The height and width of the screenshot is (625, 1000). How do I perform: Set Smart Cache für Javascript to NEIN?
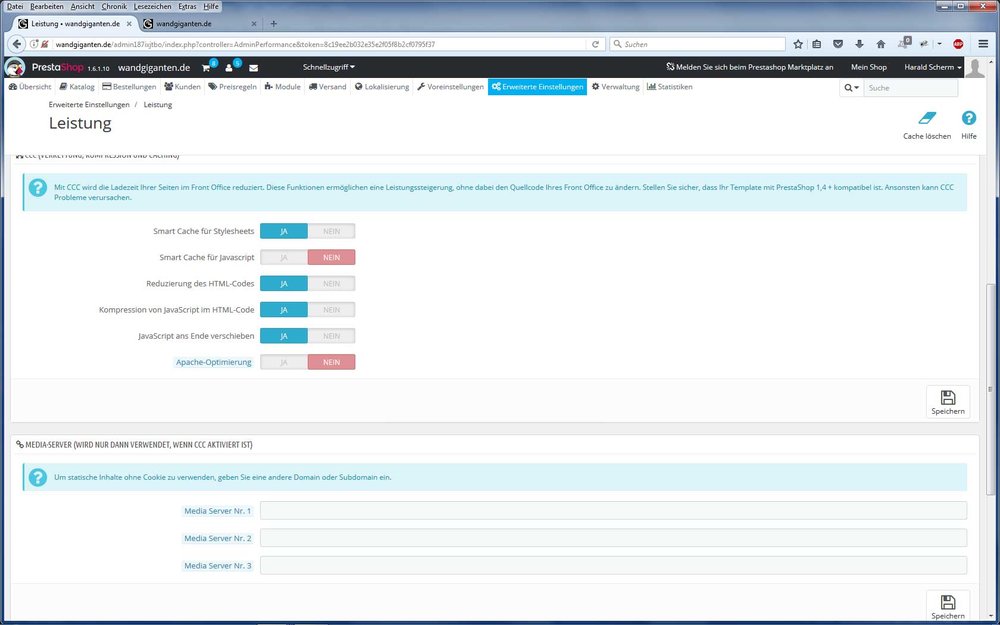(332, 257)
